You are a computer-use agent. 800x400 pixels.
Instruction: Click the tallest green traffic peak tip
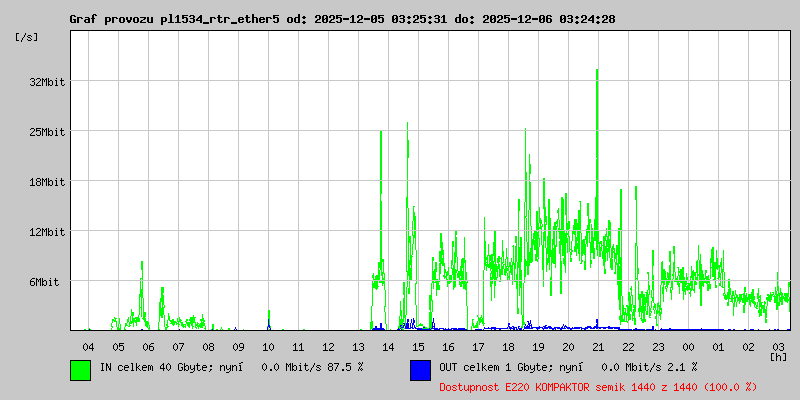[597, 71]
